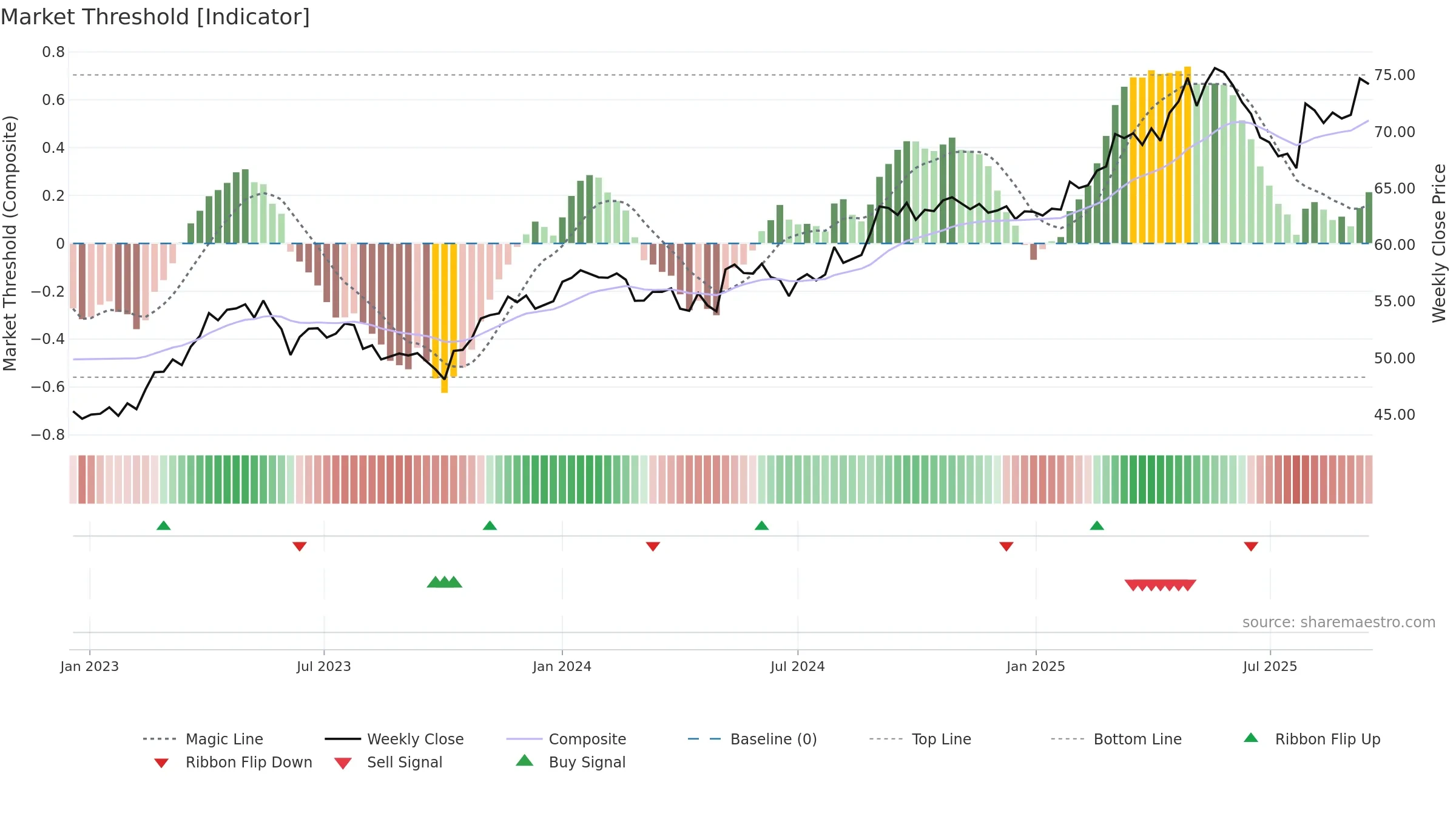Viewport: 1456px width, 819px height.
Task: Click the Jan 2024 axis label
Action: tap(562, 666)
